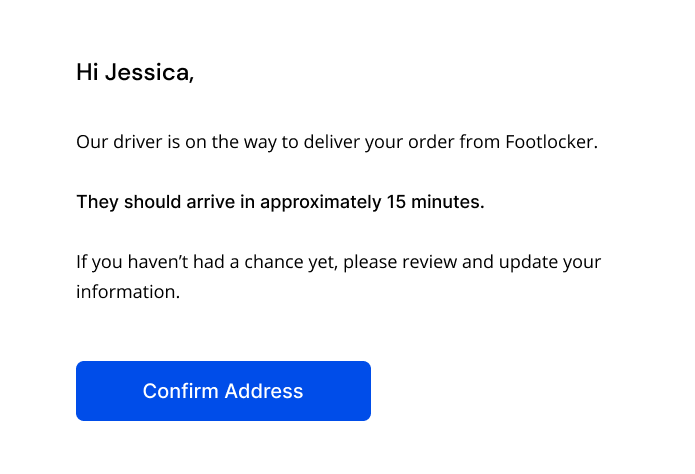
Task: Click the word "Address" inside the blue button
Action: (x=264, y=391)
